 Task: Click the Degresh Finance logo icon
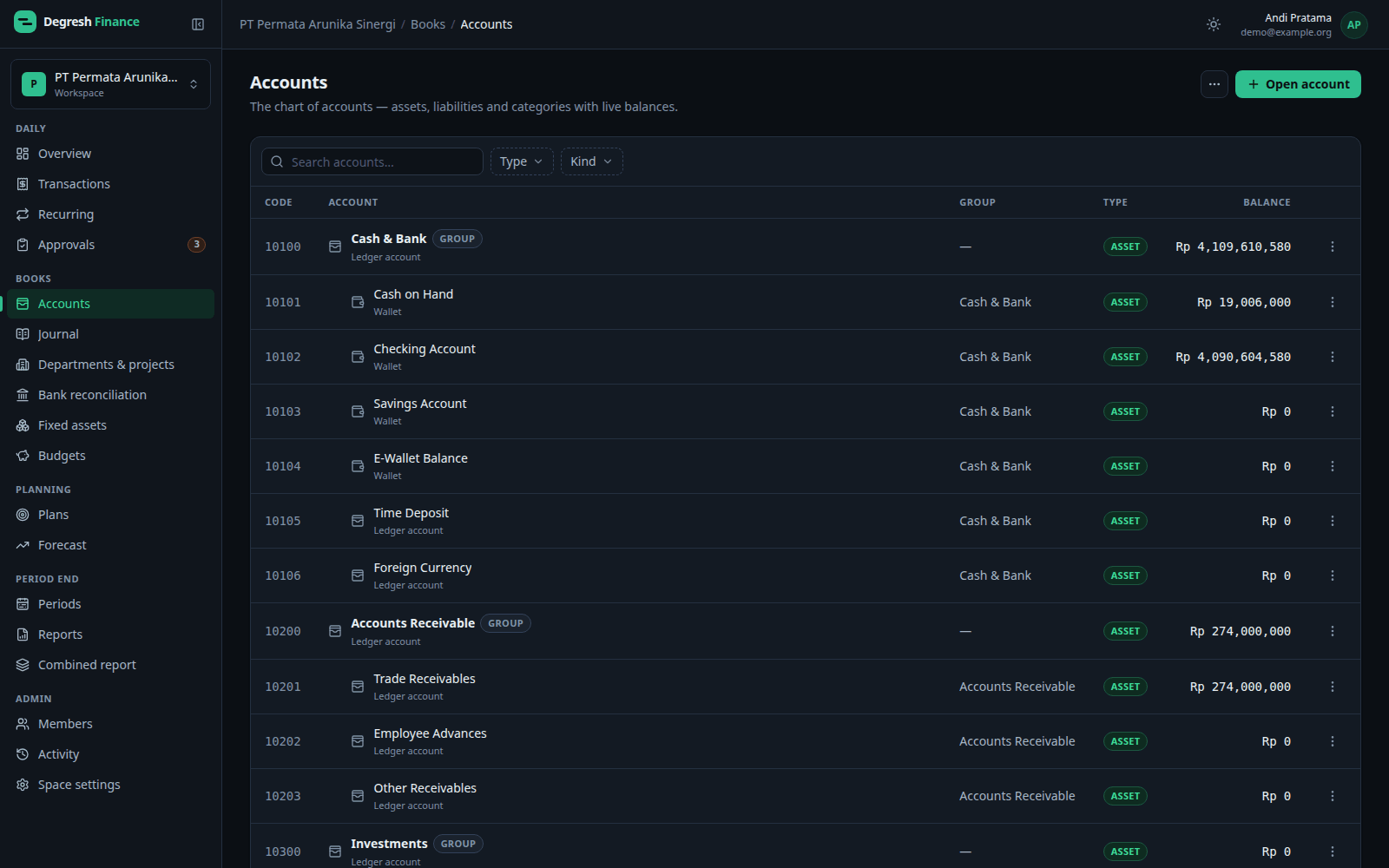[x=25, y=22]
